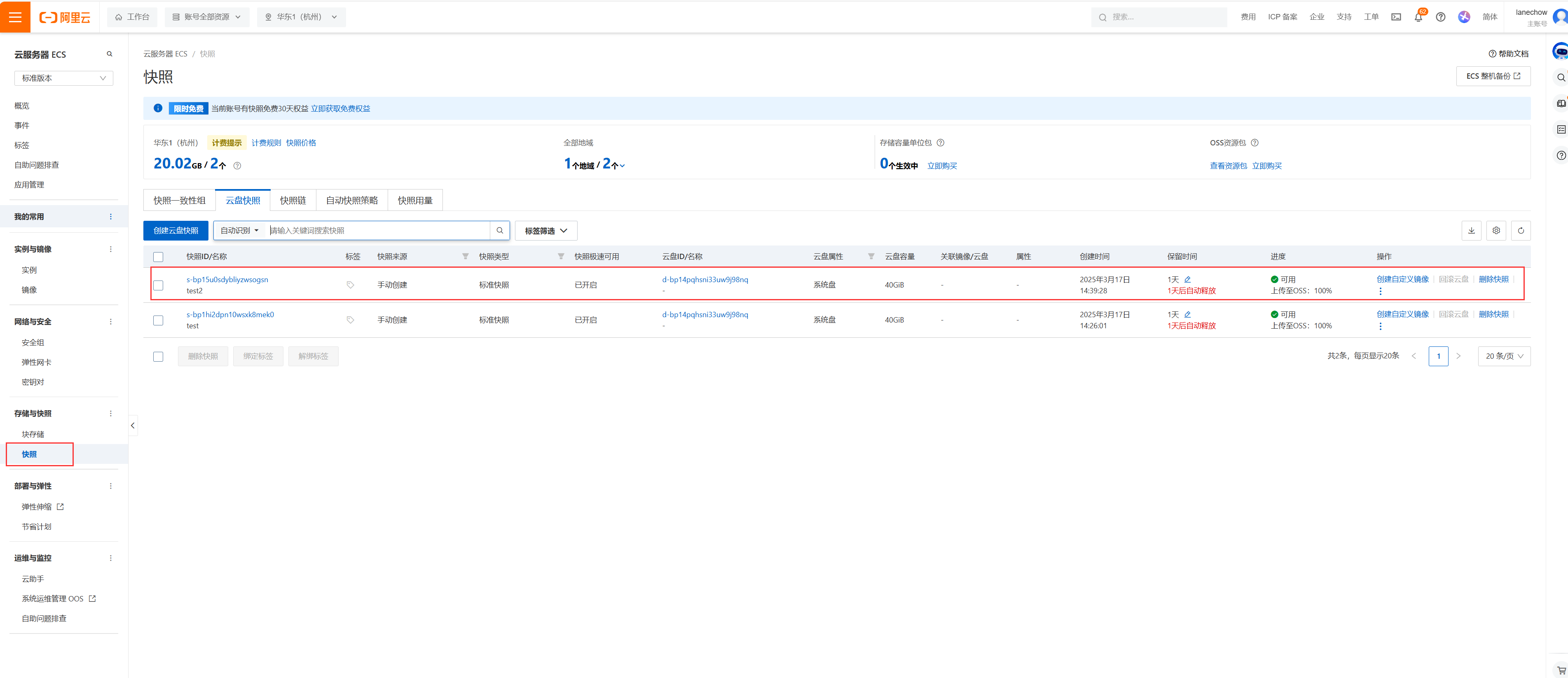Edit retention time pencil for test2 snapshot

point(1188,279)
